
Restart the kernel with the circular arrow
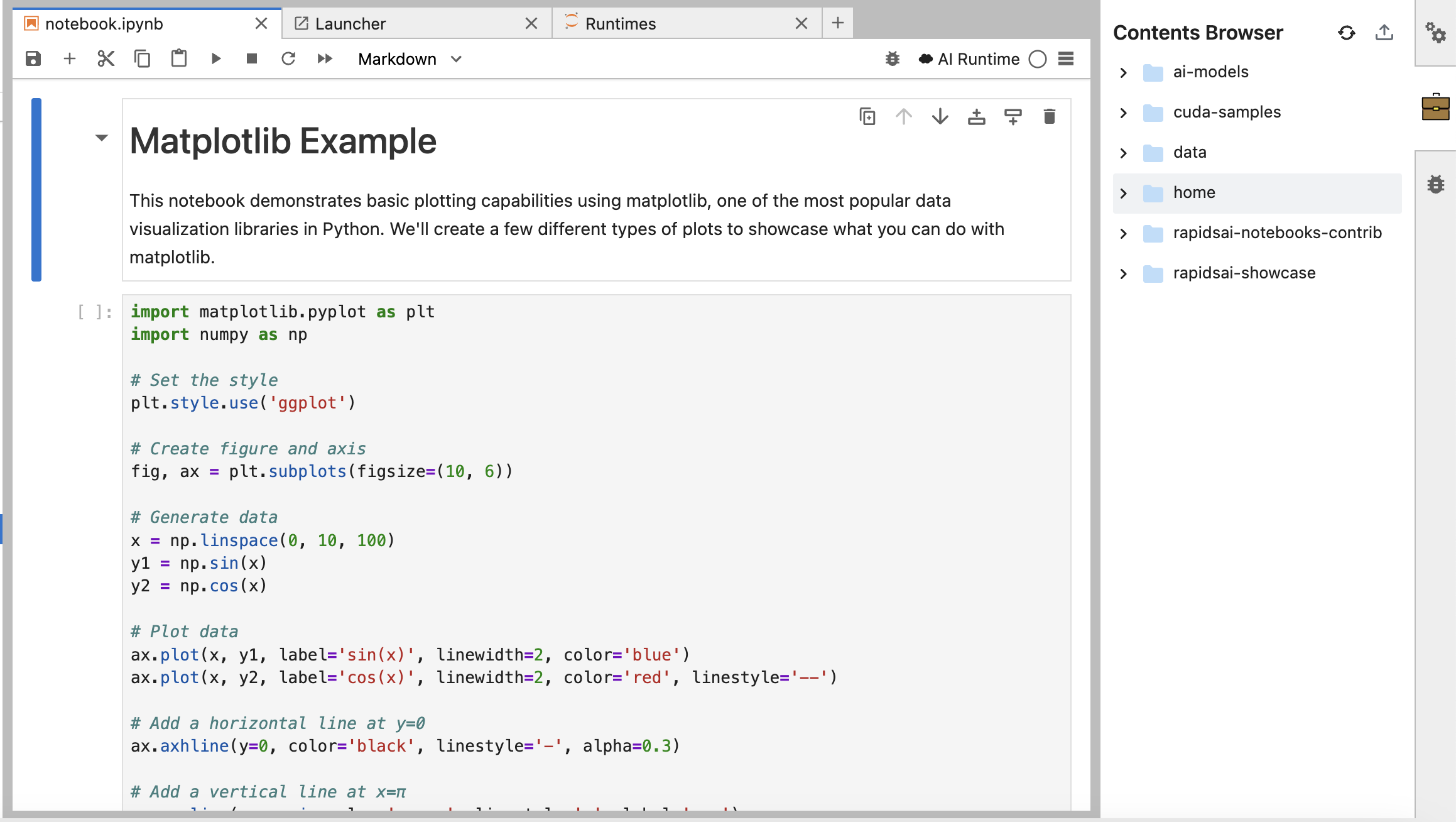pos(288,59)
